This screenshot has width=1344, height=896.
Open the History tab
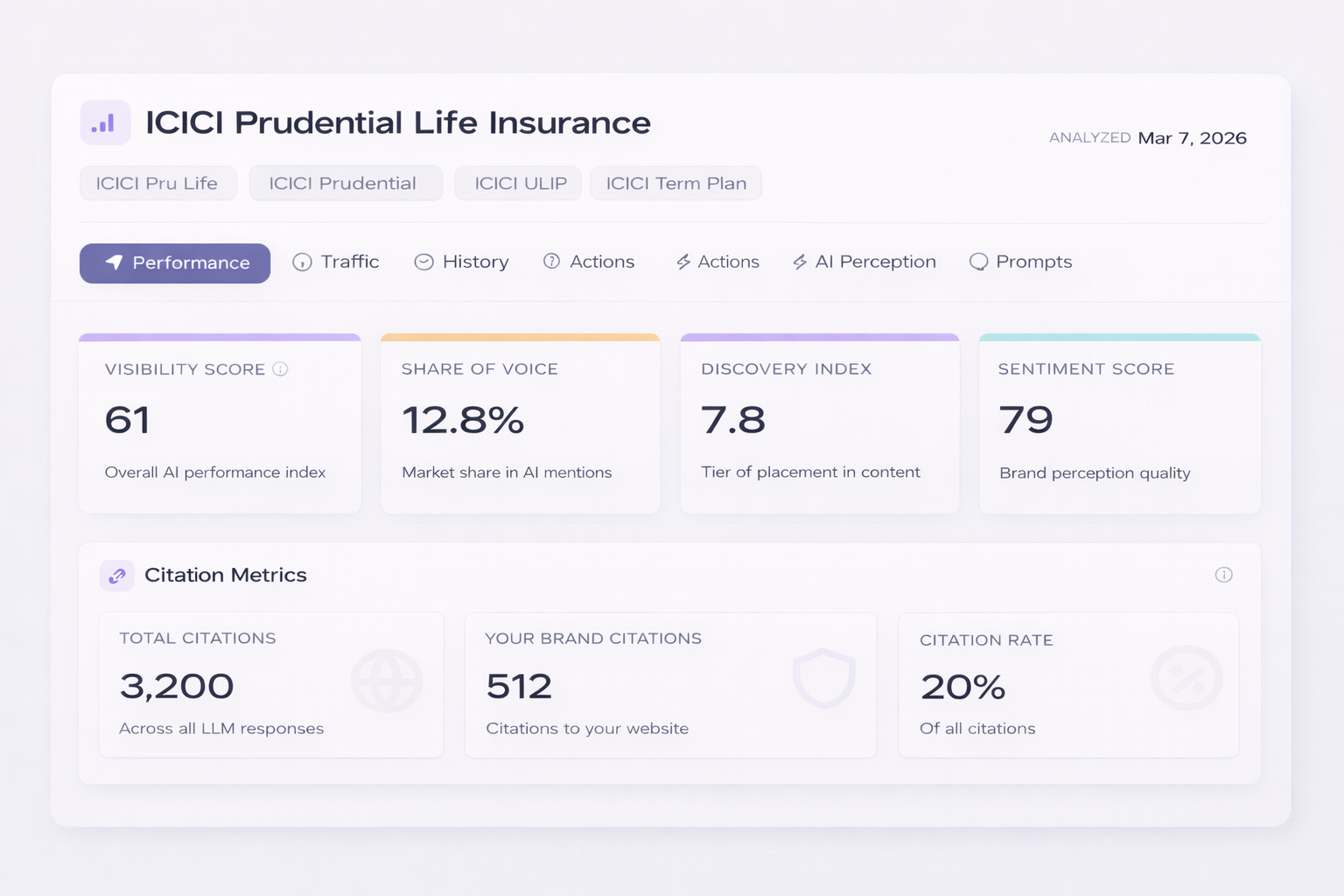point(462,262)
